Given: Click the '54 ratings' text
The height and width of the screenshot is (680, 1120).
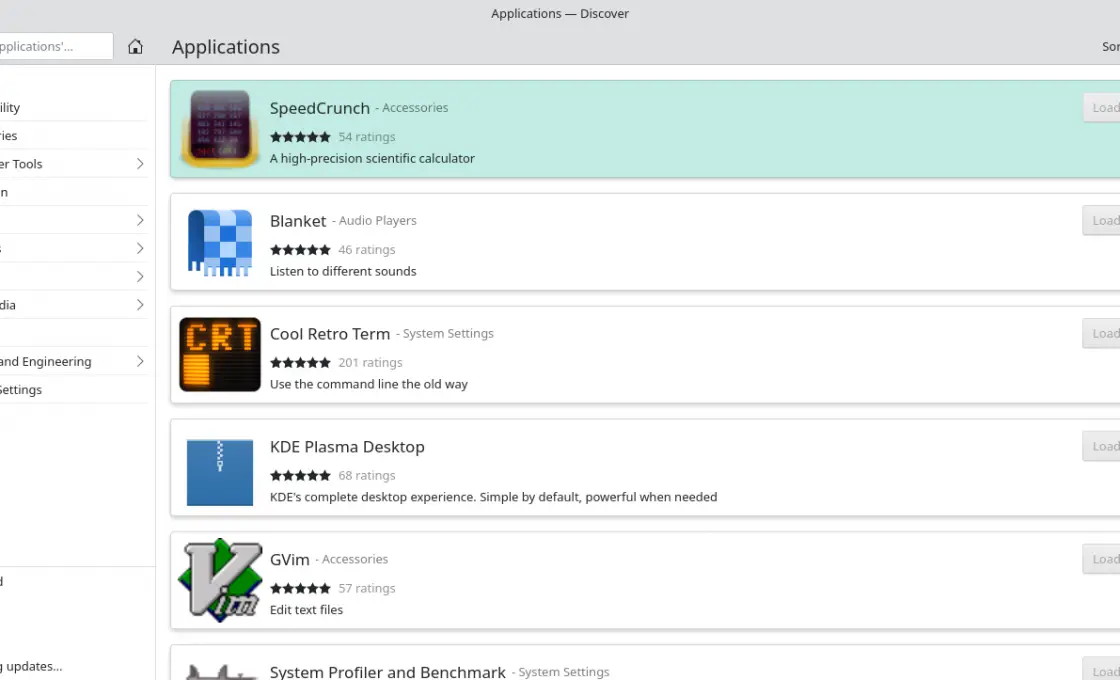Looking at the screenshot, I should [366, 136].
